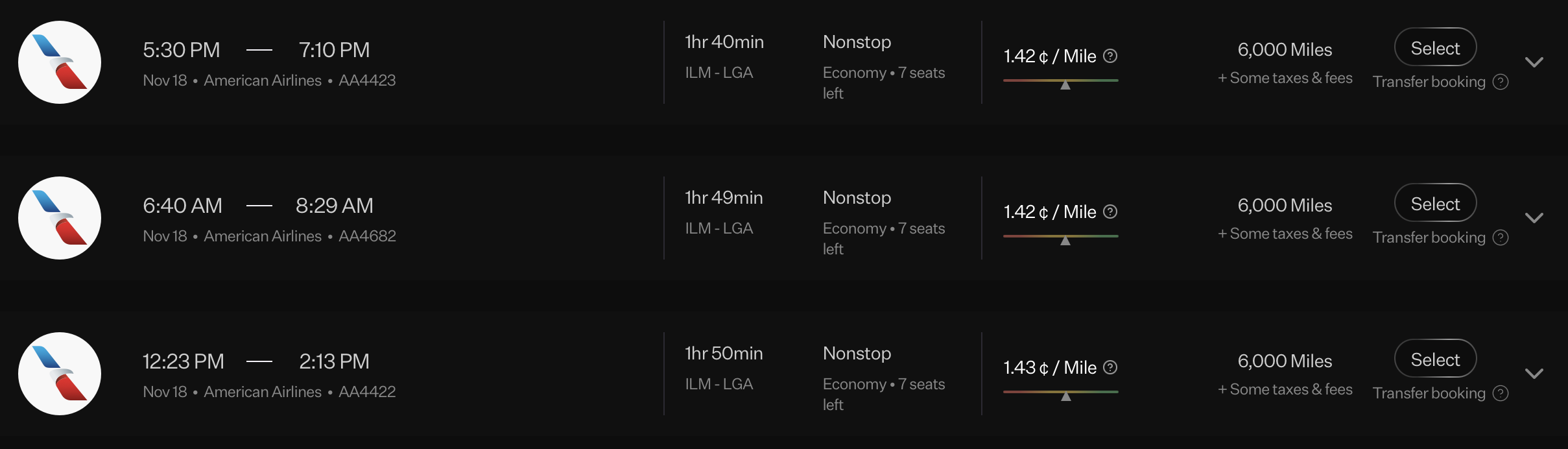
Task: Select the 12:23 PM nonstop flight
Action: click(x=1435, y=359)
